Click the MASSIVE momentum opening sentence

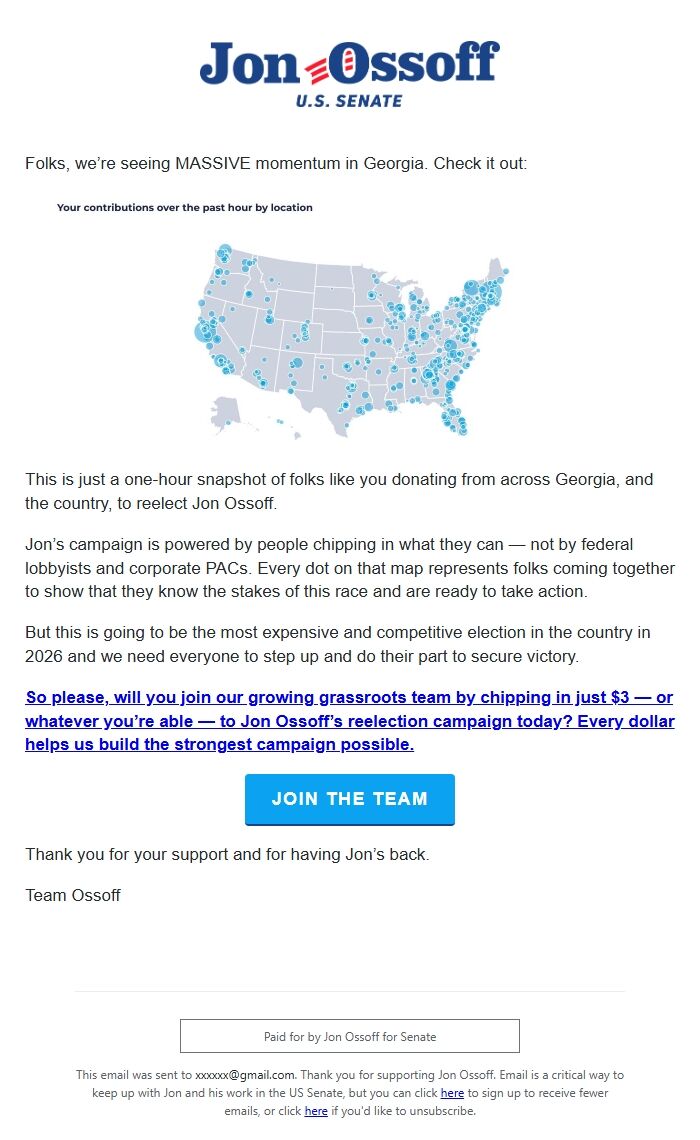tap(276, 163)
